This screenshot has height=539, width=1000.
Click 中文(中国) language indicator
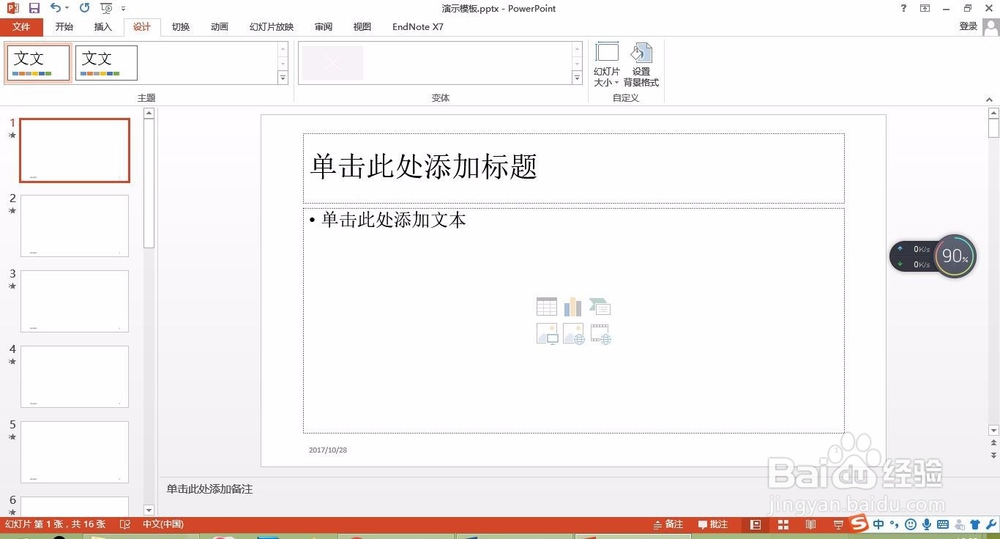click(163, 524)
